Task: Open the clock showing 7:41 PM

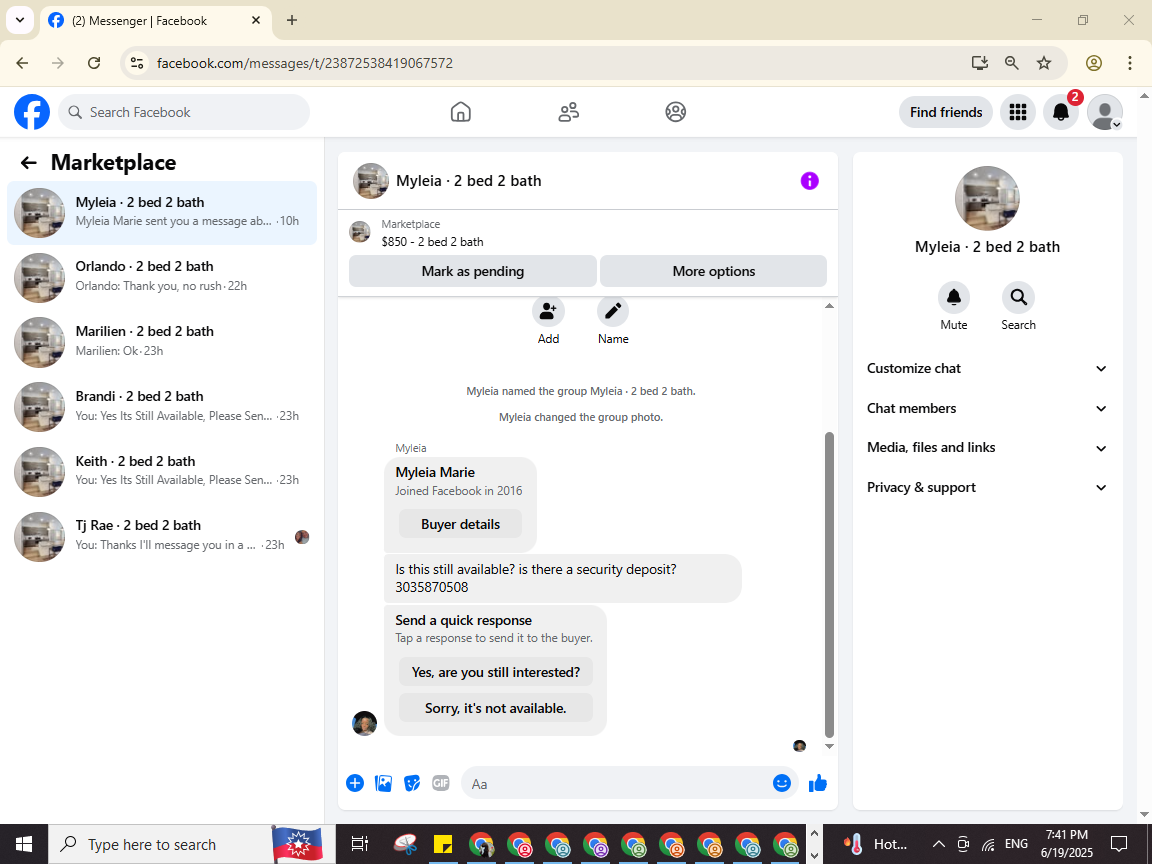Action: point(1066,843)
